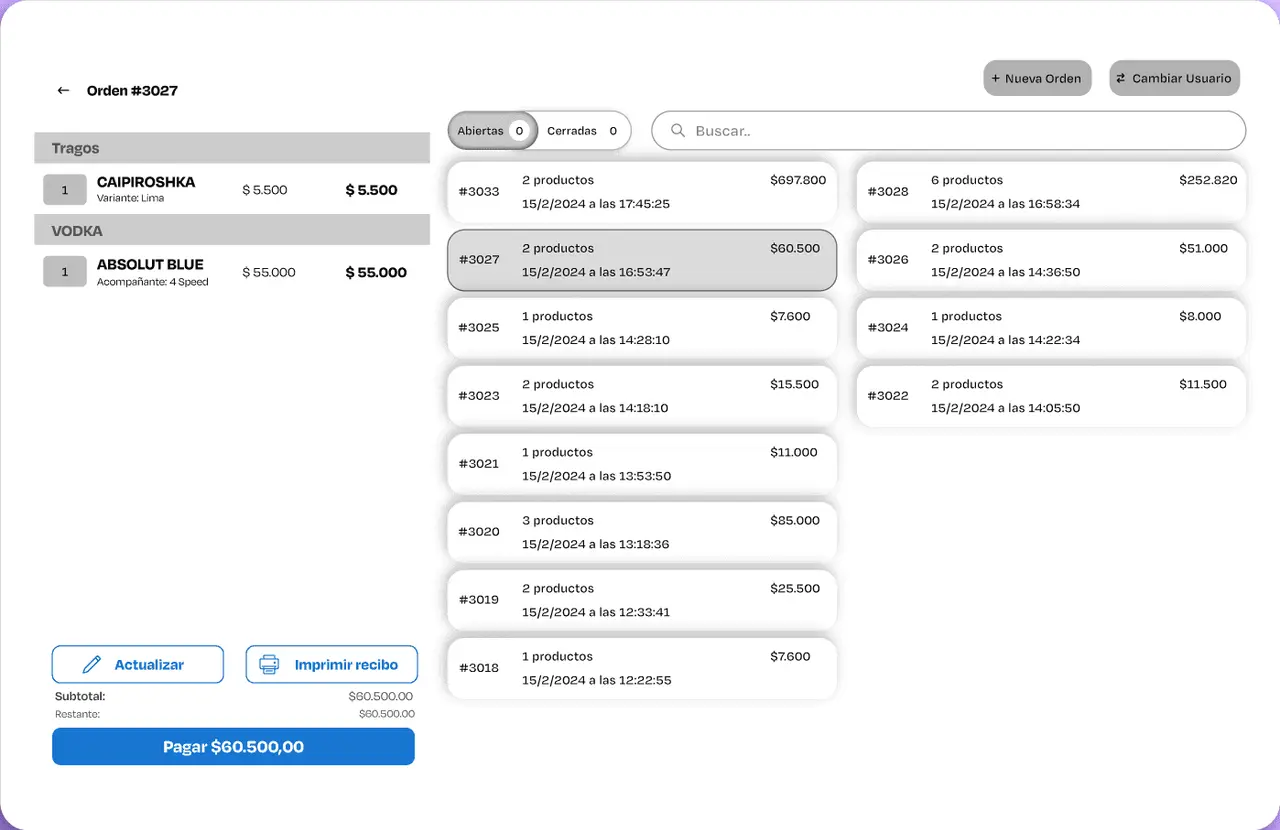
Task: Click the timestamp 15/2/2024 a las 17:45:25
Action: pyautogui.click(x=596, y=204)
